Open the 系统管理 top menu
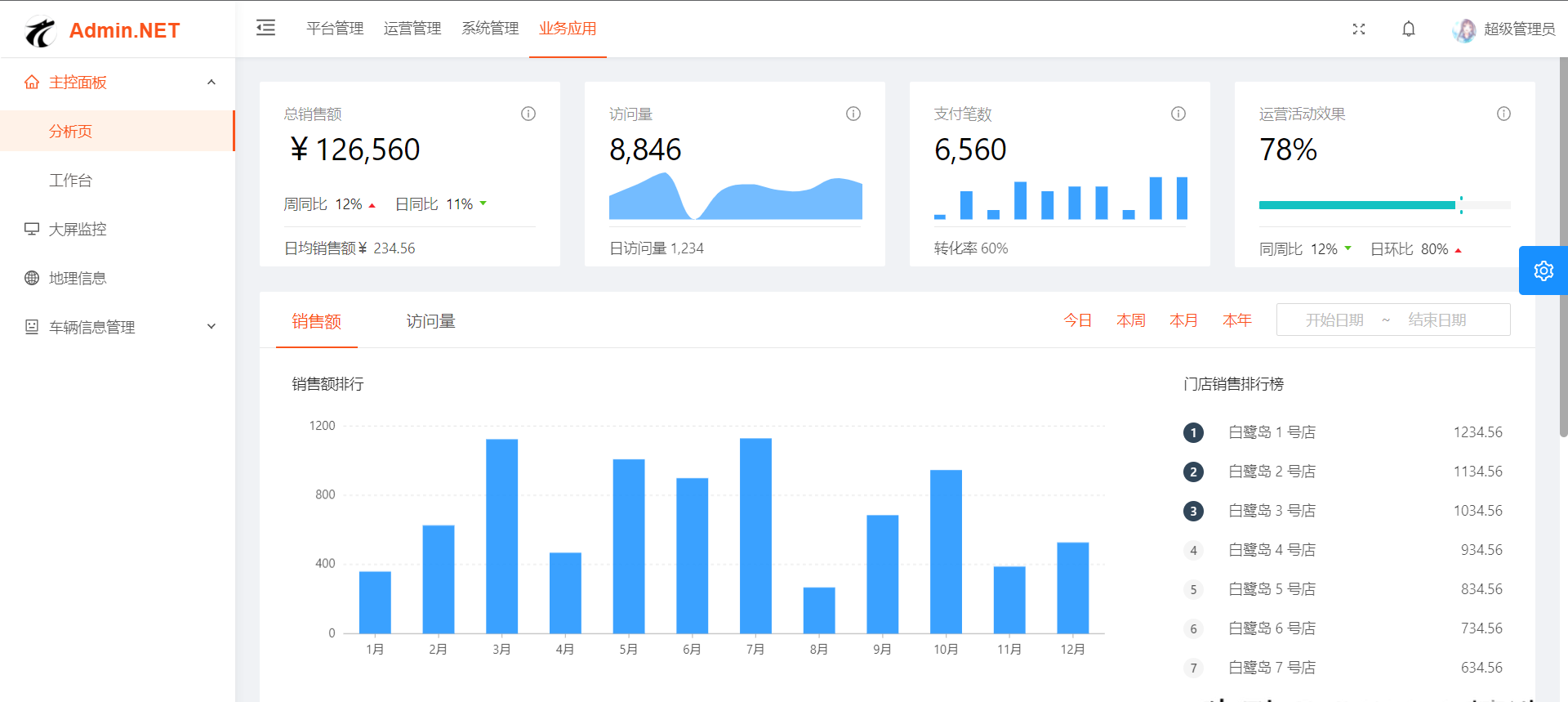Image resolution: width=1568 pixels, height=702 pixels. click(x=490, y=29)
